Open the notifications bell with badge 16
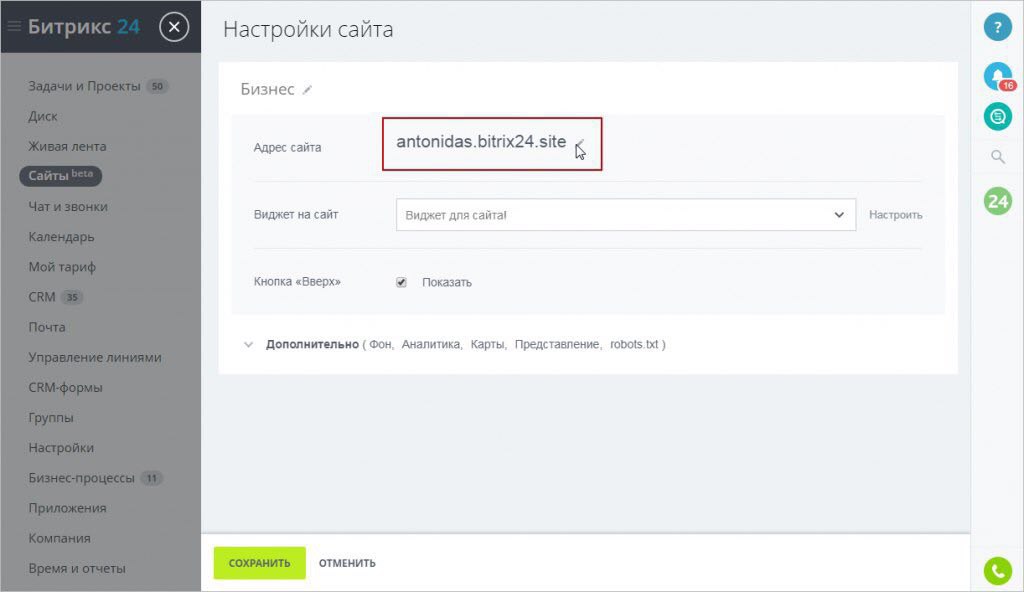 coord(998,77)
